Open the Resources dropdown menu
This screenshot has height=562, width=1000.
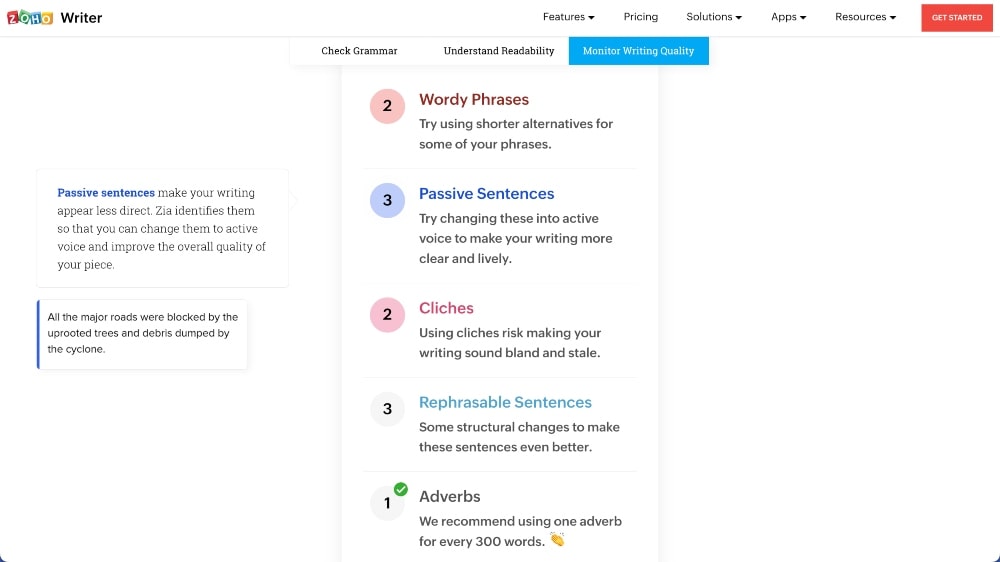(865, 17)
